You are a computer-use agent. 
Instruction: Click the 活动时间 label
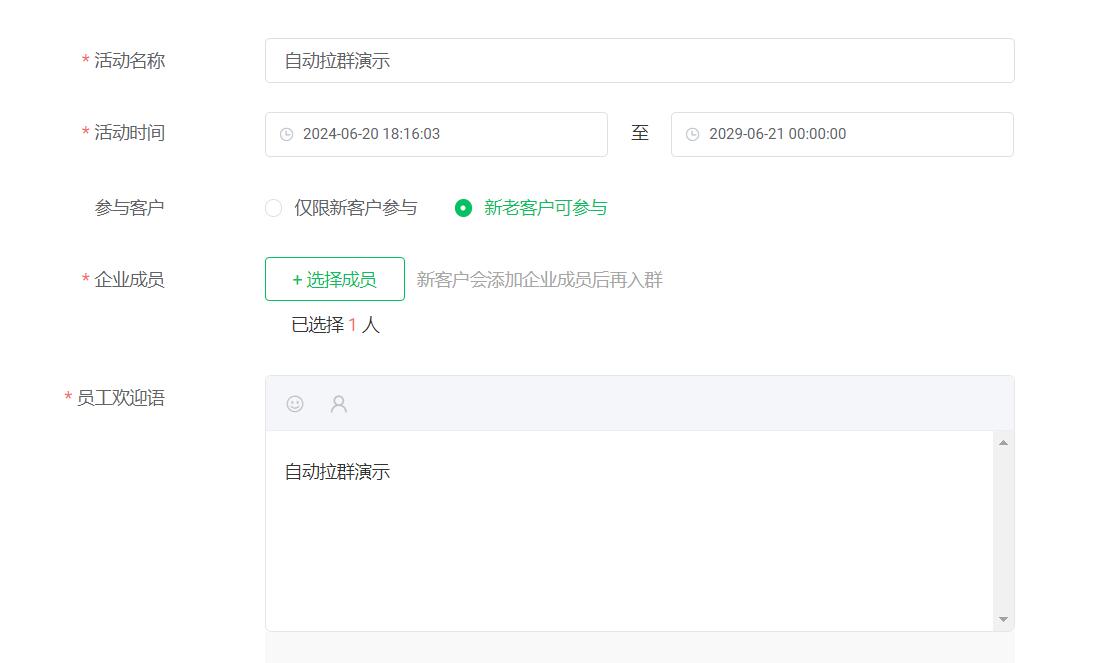129,132
